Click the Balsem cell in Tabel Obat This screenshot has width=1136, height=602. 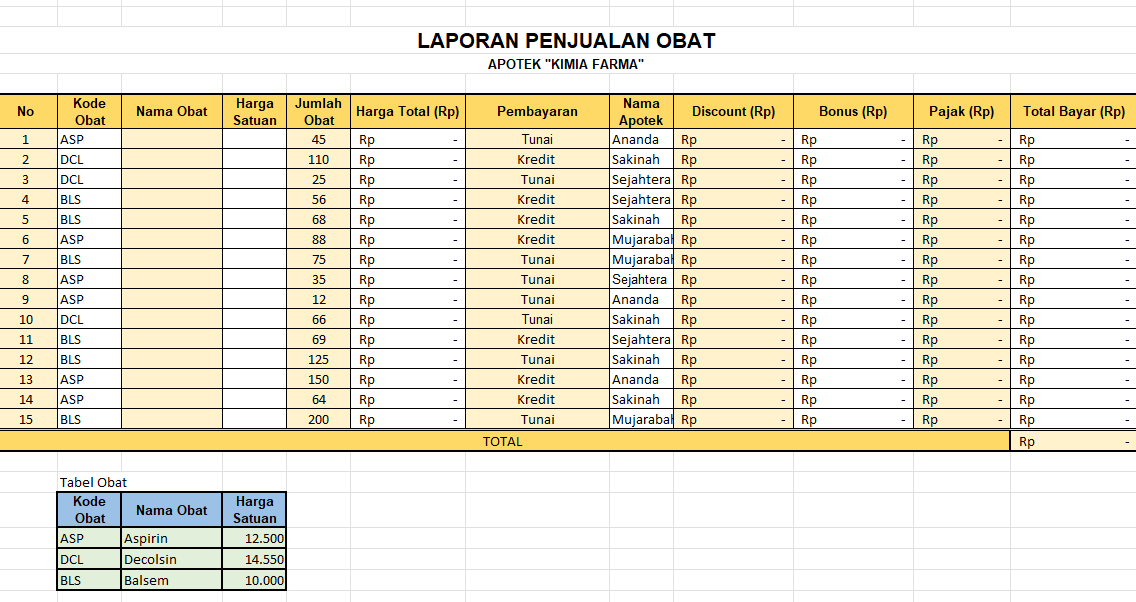(x=172, y=580)
